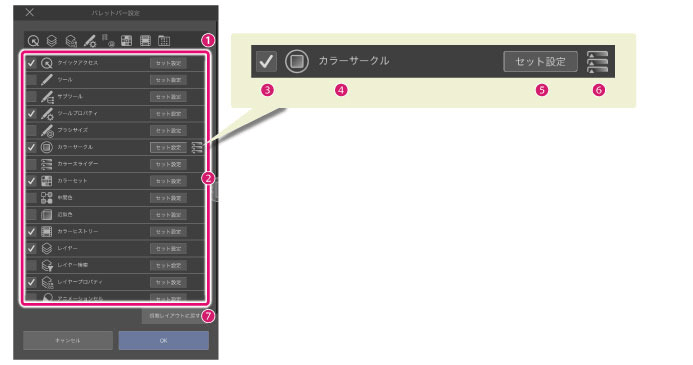693x365 pixels.
Task: Click Quick Access icon in palette bar preview
Action: pos(34,41)
